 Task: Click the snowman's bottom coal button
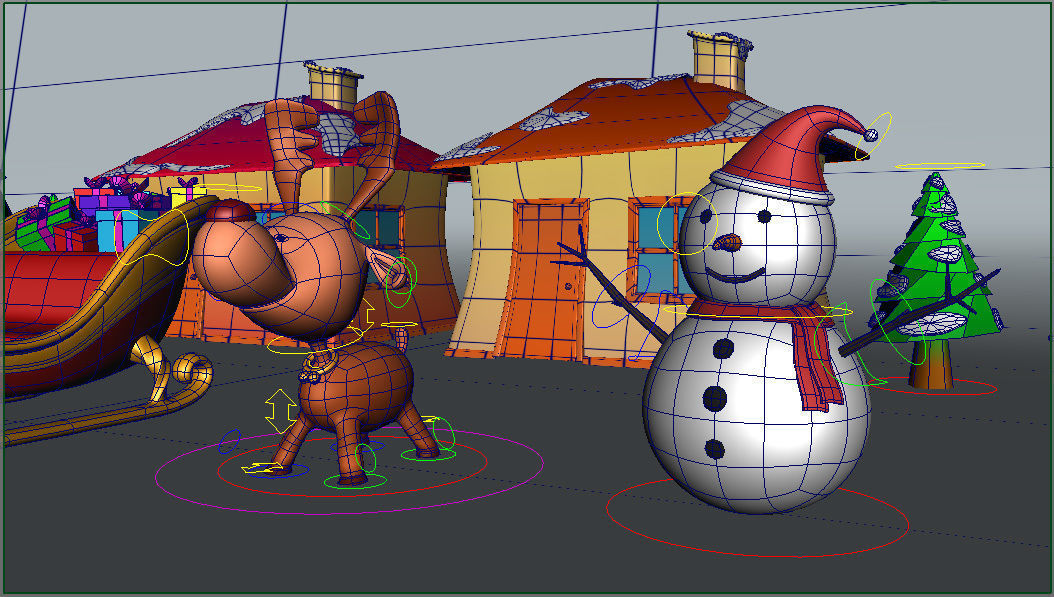point(715,448)
